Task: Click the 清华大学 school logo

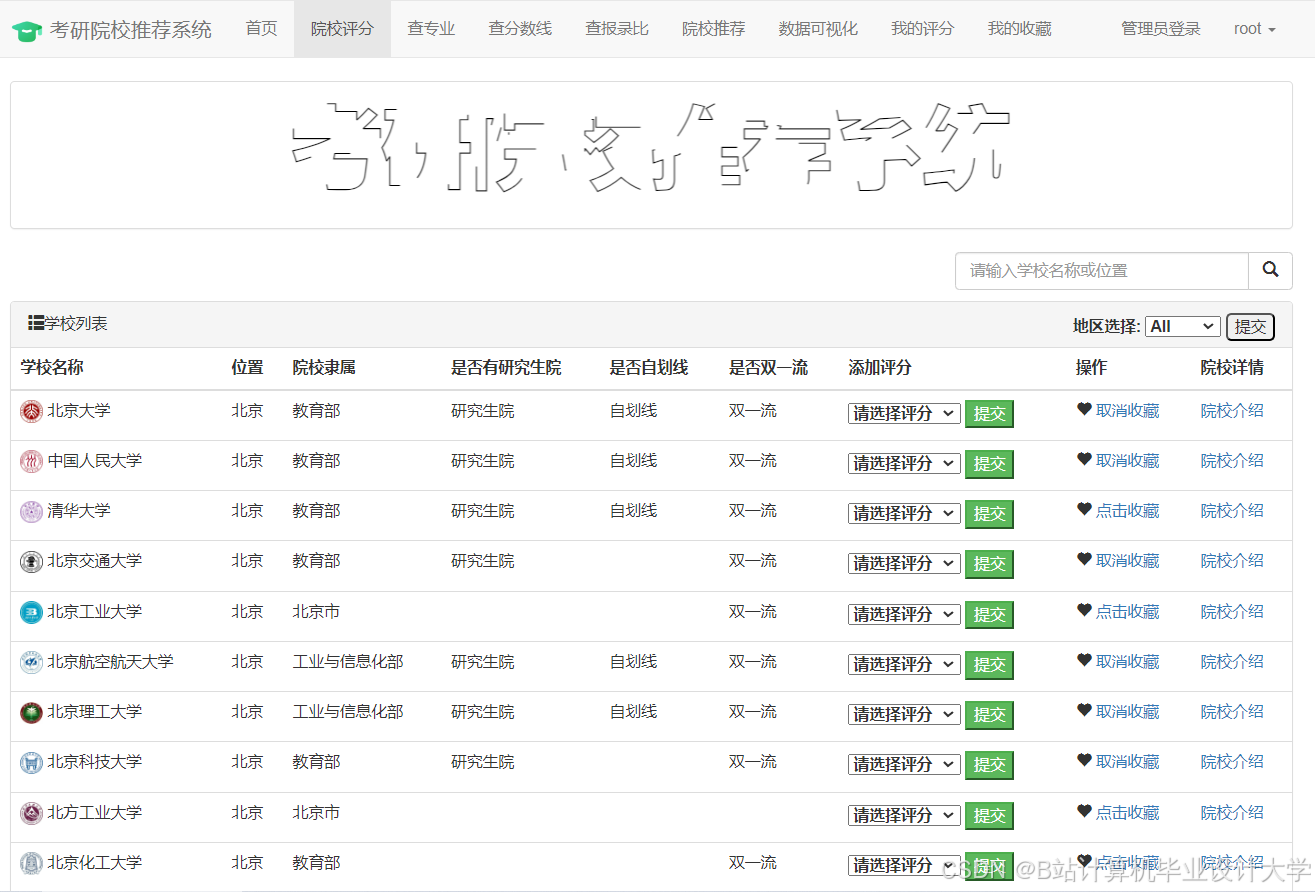Action: (x=32, y=511)
